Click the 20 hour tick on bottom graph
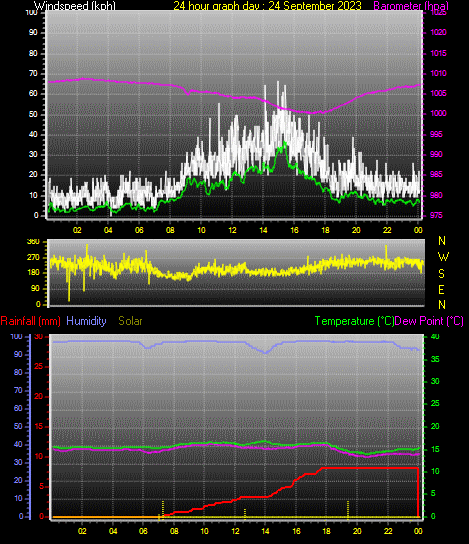This screenshot has height=544, width=469. pyautogui.click(x=357, y=531)
